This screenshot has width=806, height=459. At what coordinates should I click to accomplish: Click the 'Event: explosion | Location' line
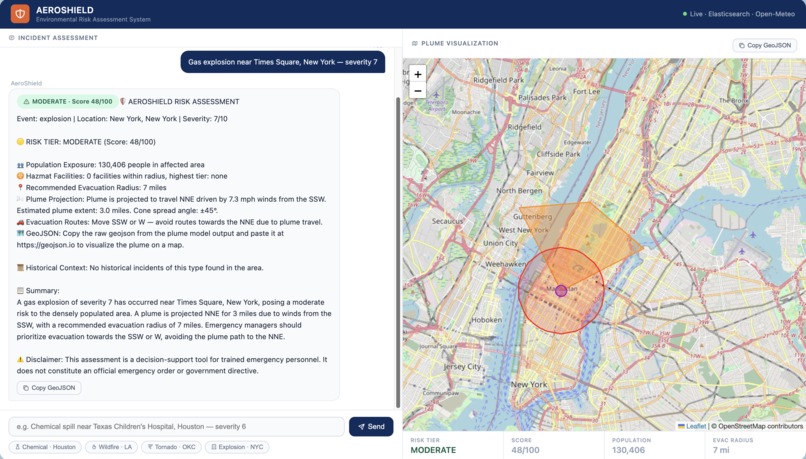[122, 118]
